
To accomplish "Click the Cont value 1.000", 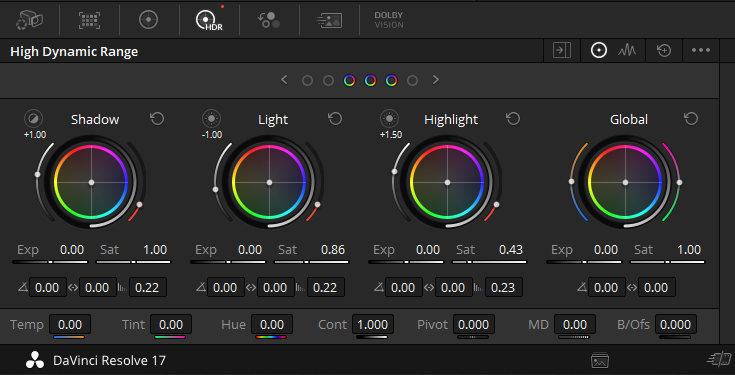I will (x=373, y=324).
